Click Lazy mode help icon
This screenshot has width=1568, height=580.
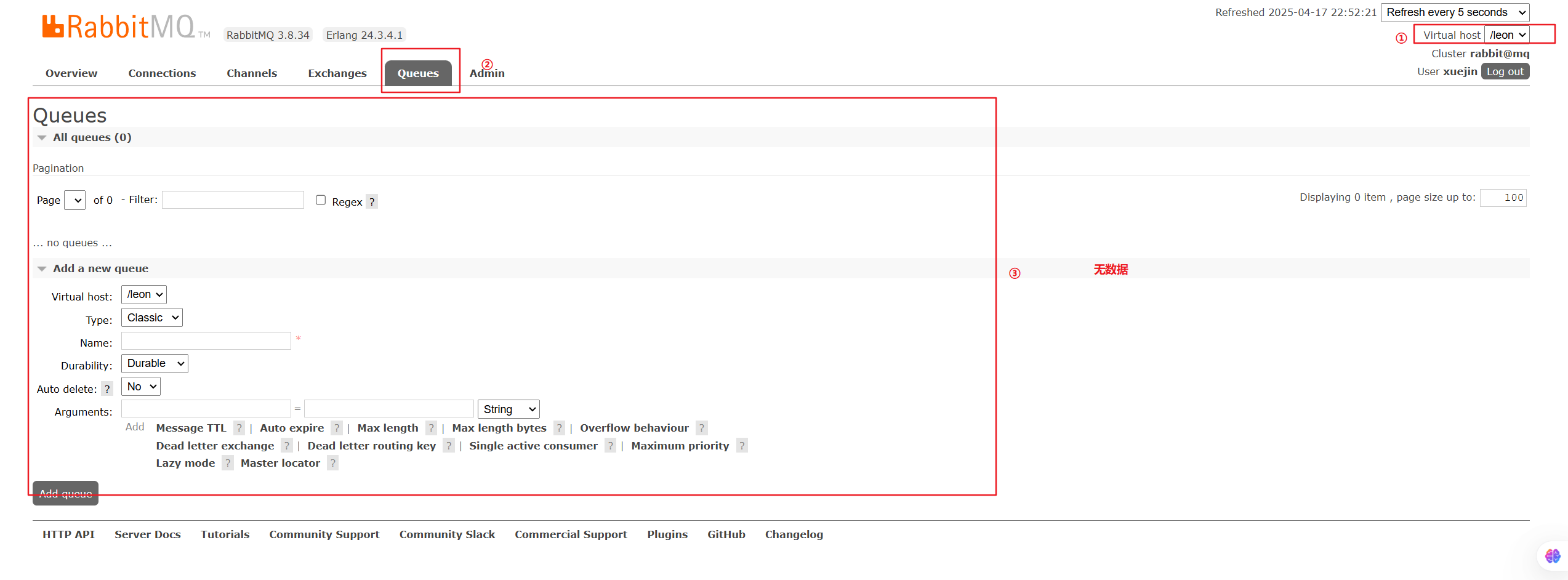[228, 463]
